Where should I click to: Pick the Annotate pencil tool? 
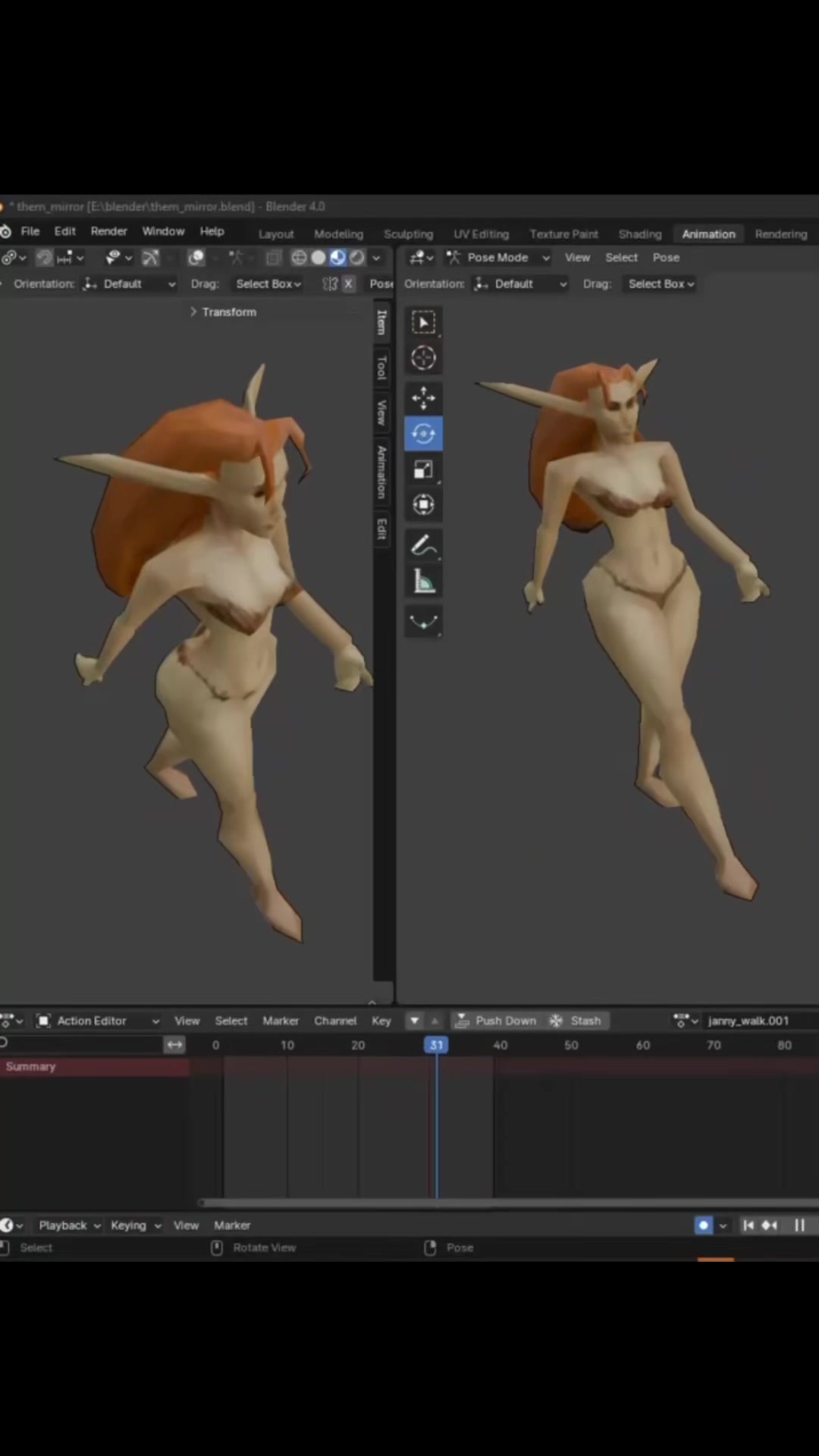423,545
